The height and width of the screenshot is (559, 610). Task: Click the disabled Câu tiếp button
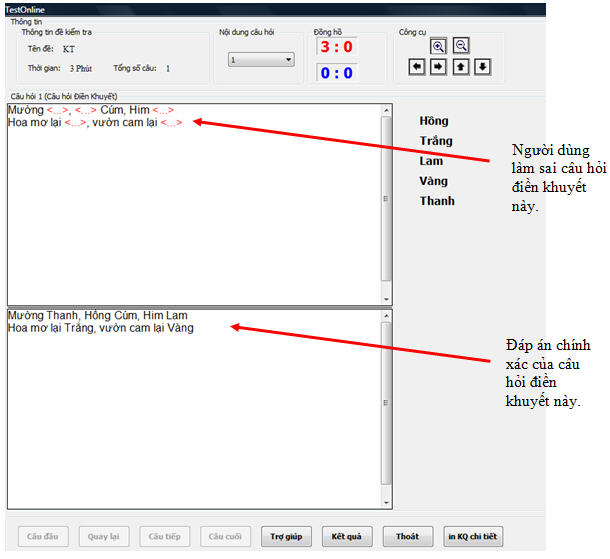tap(165, 536)
